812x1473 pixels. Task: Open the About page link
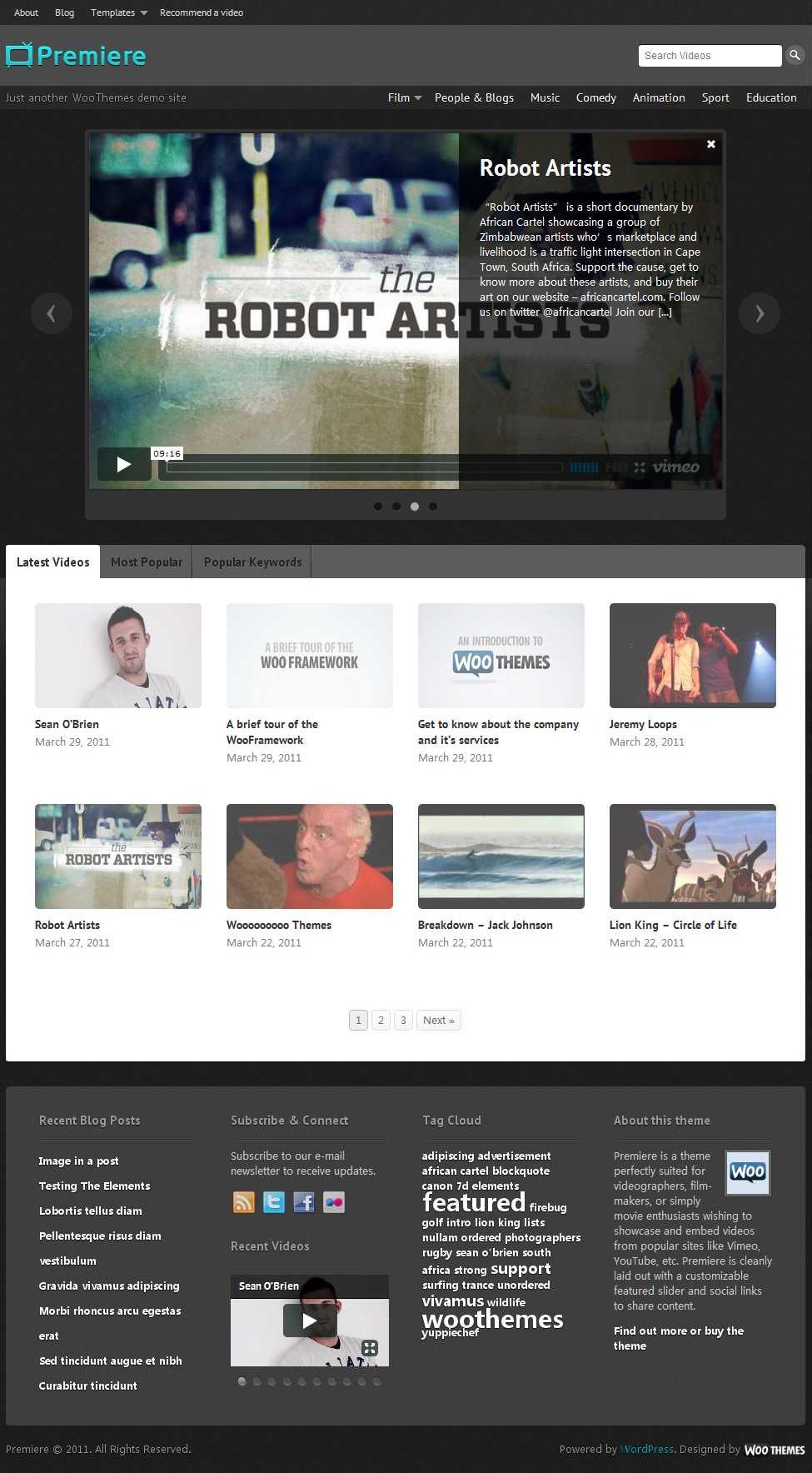point(27,12)
